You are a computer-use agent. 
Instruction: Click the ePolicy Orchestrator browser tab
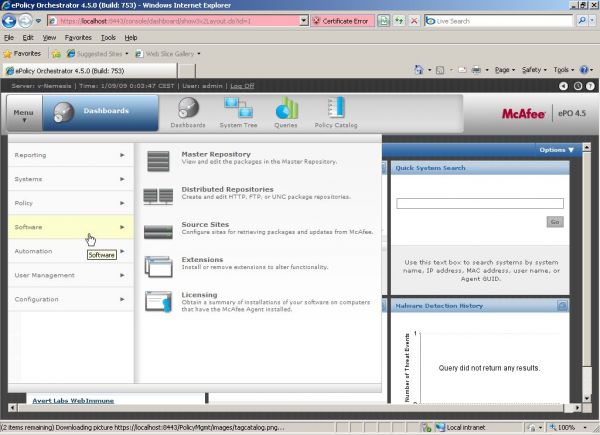point(90,71)
